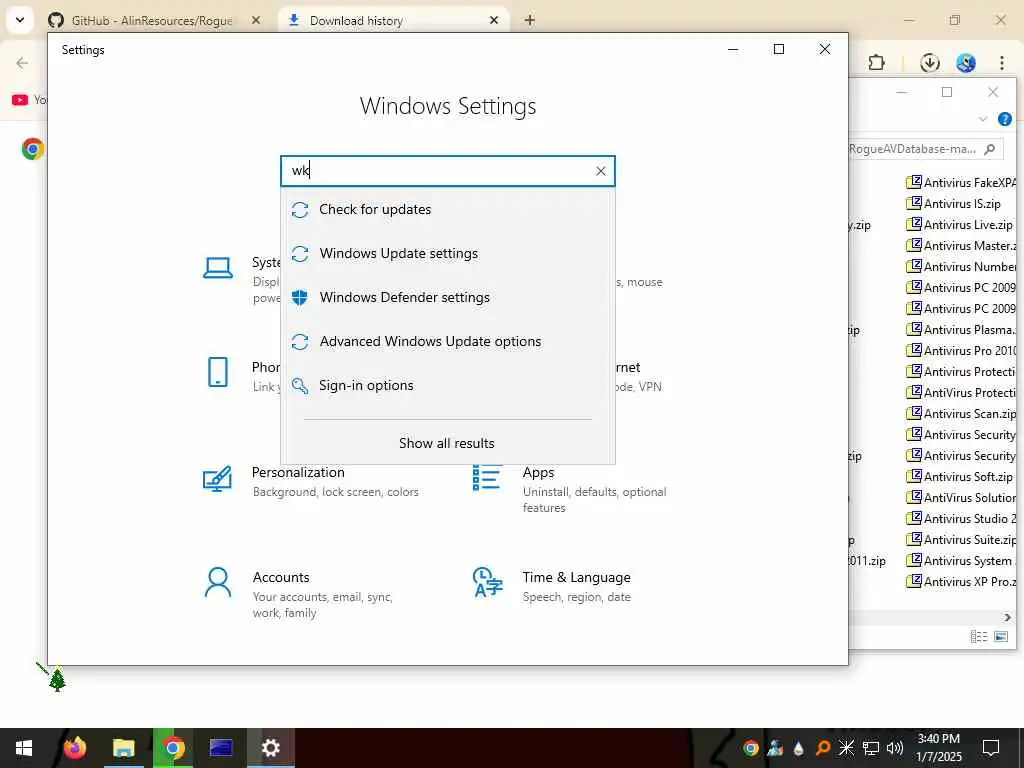This screenshot has height=768, width=1024.
Task: Select Antivirus Live.zip file
Action: [959, 225]
